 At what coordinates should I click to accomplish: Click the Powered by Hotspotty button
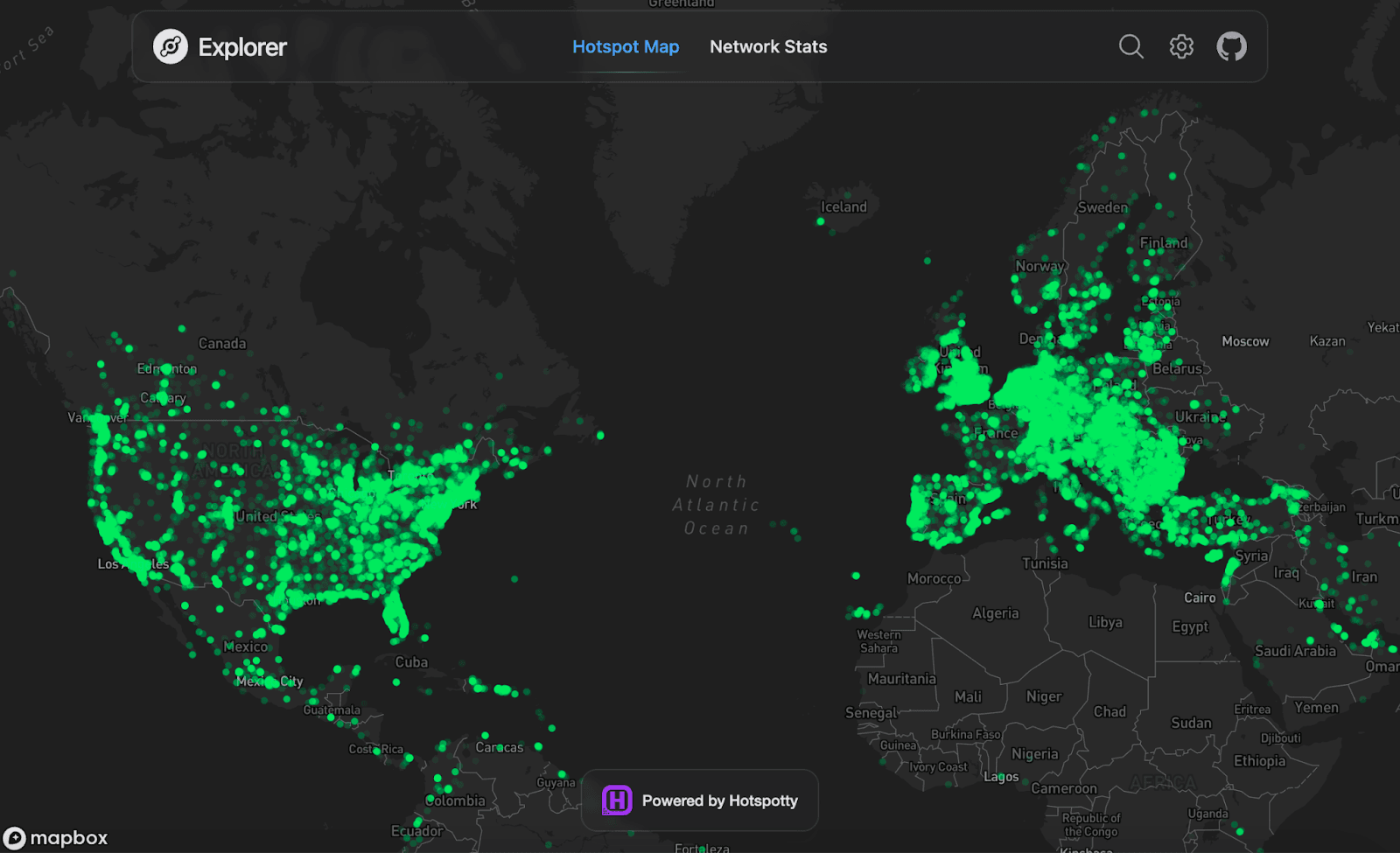pyautogui.click(x=698, y=800)
